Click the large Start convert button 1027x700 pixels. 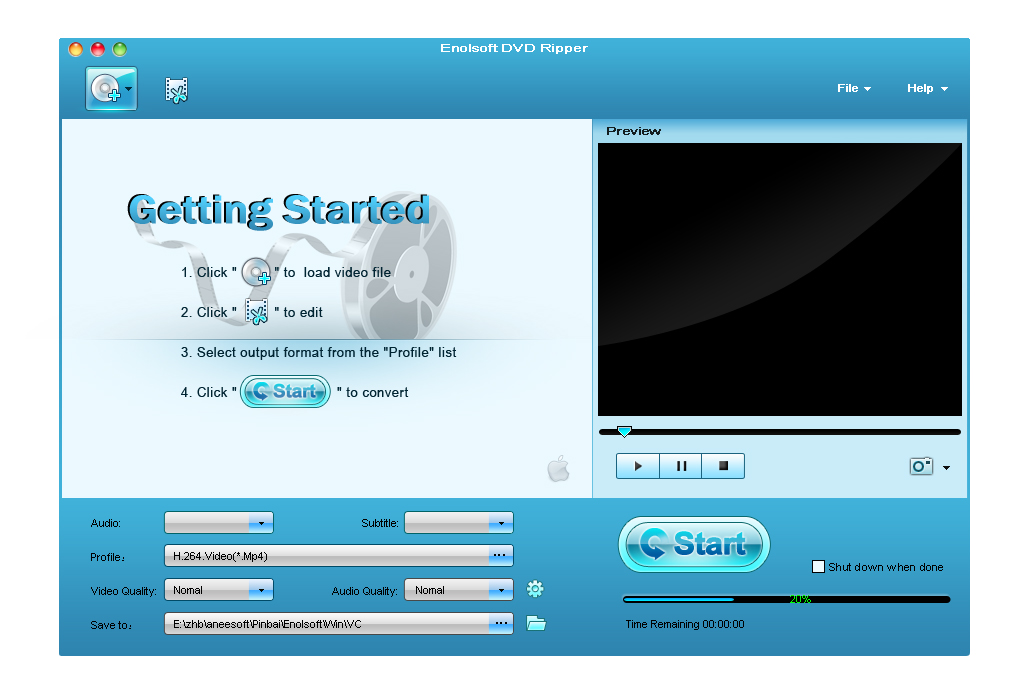click(694, 544)
